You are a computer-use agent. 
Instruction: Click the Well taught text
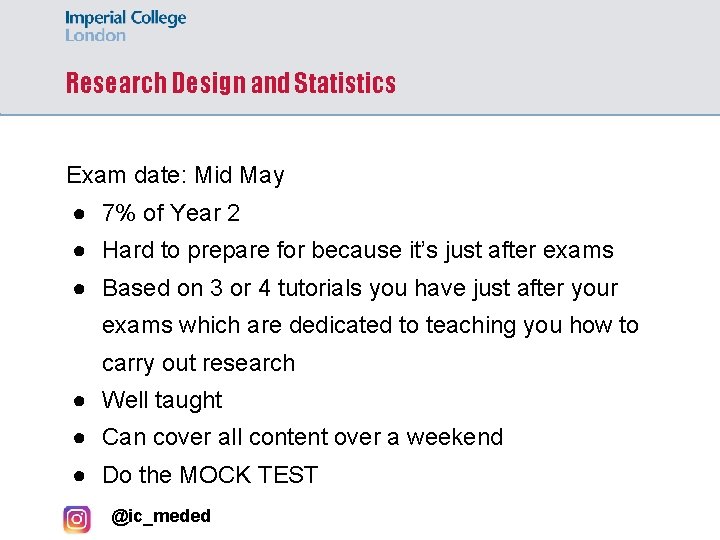click(x=162, y=400)
